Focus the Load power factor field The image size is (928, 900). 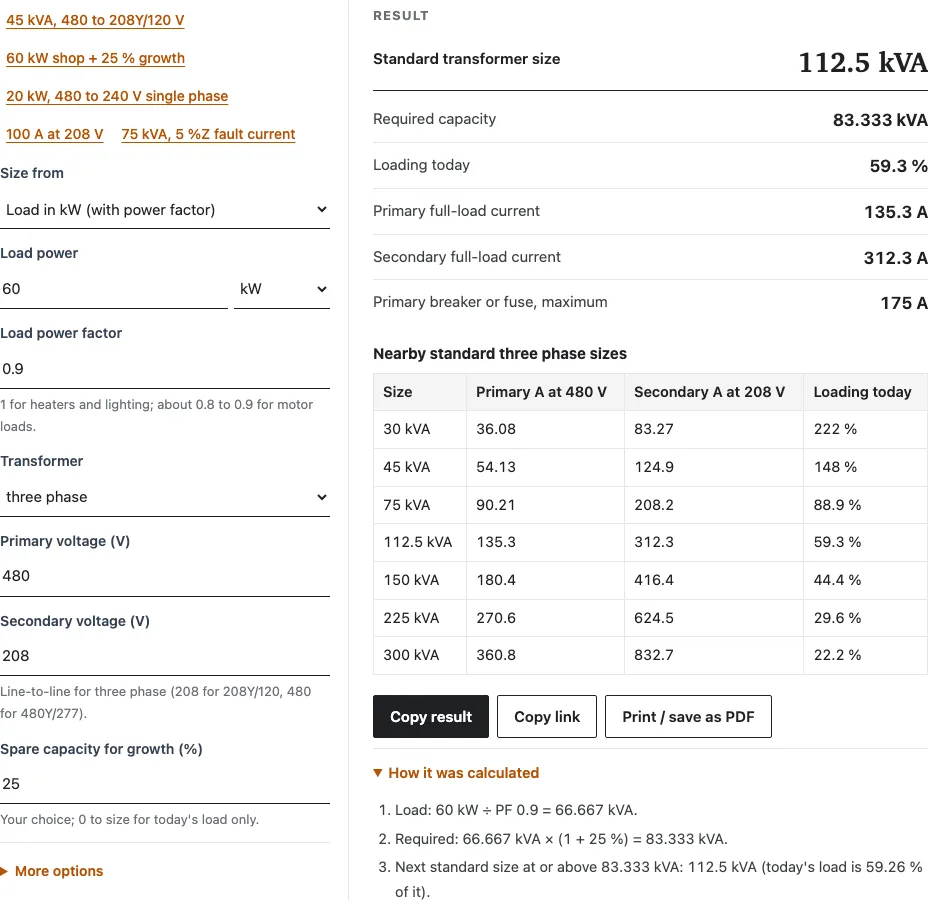pos(165,369)
